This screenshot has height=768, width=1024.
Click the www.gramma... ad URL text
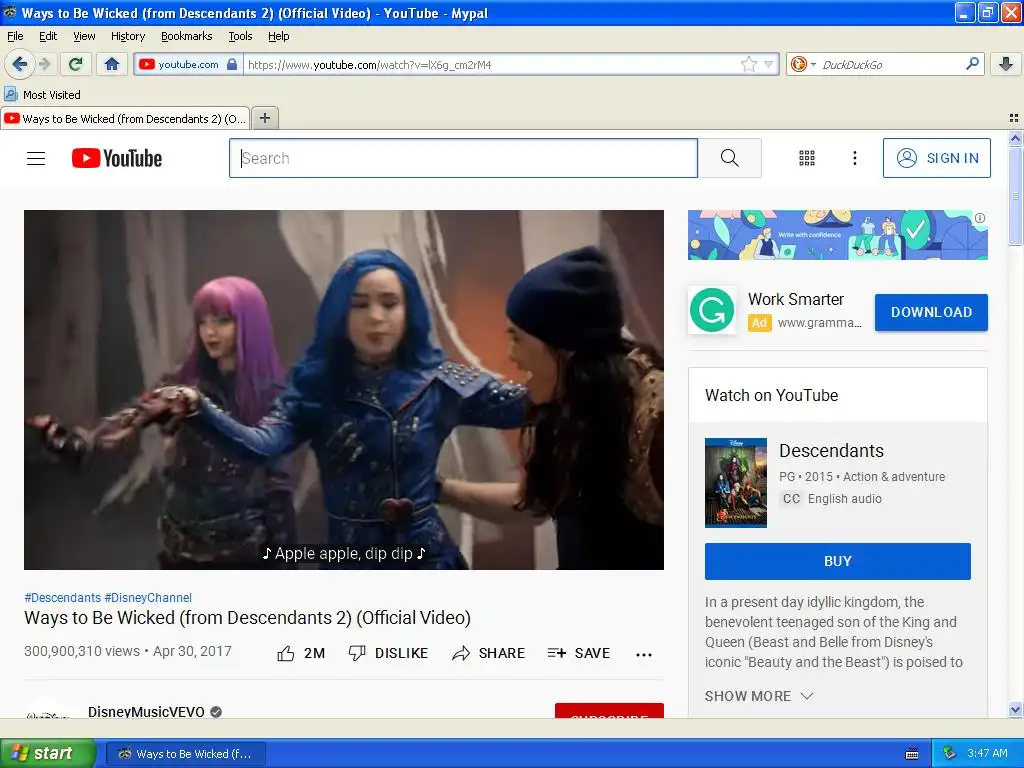[820, 323]
